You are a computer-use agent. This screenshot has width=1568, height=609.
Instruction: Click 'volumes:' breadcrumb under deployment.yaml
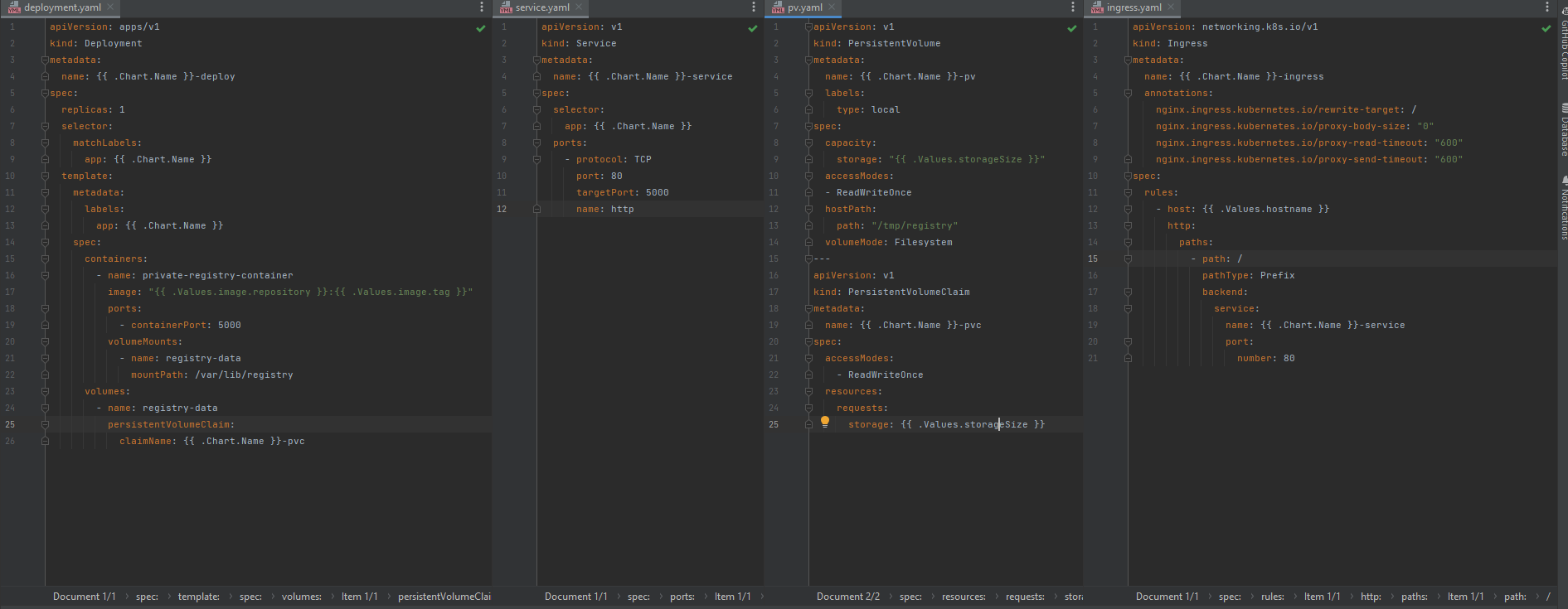pyautogui.click(x=301, y=597)
